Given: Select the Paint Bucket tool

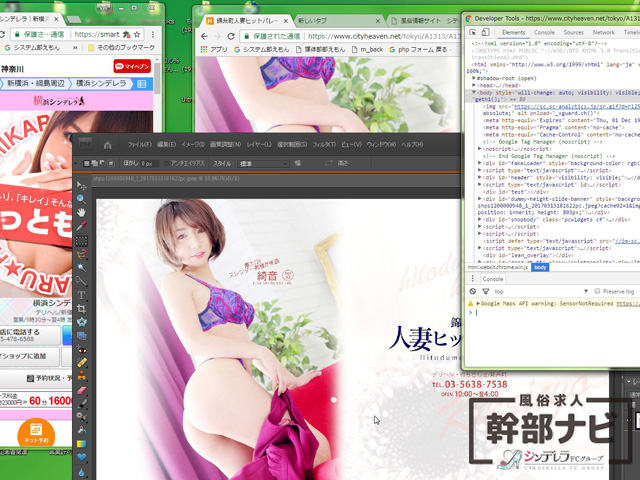Looking at the screenshot, I should click(82, 430).
